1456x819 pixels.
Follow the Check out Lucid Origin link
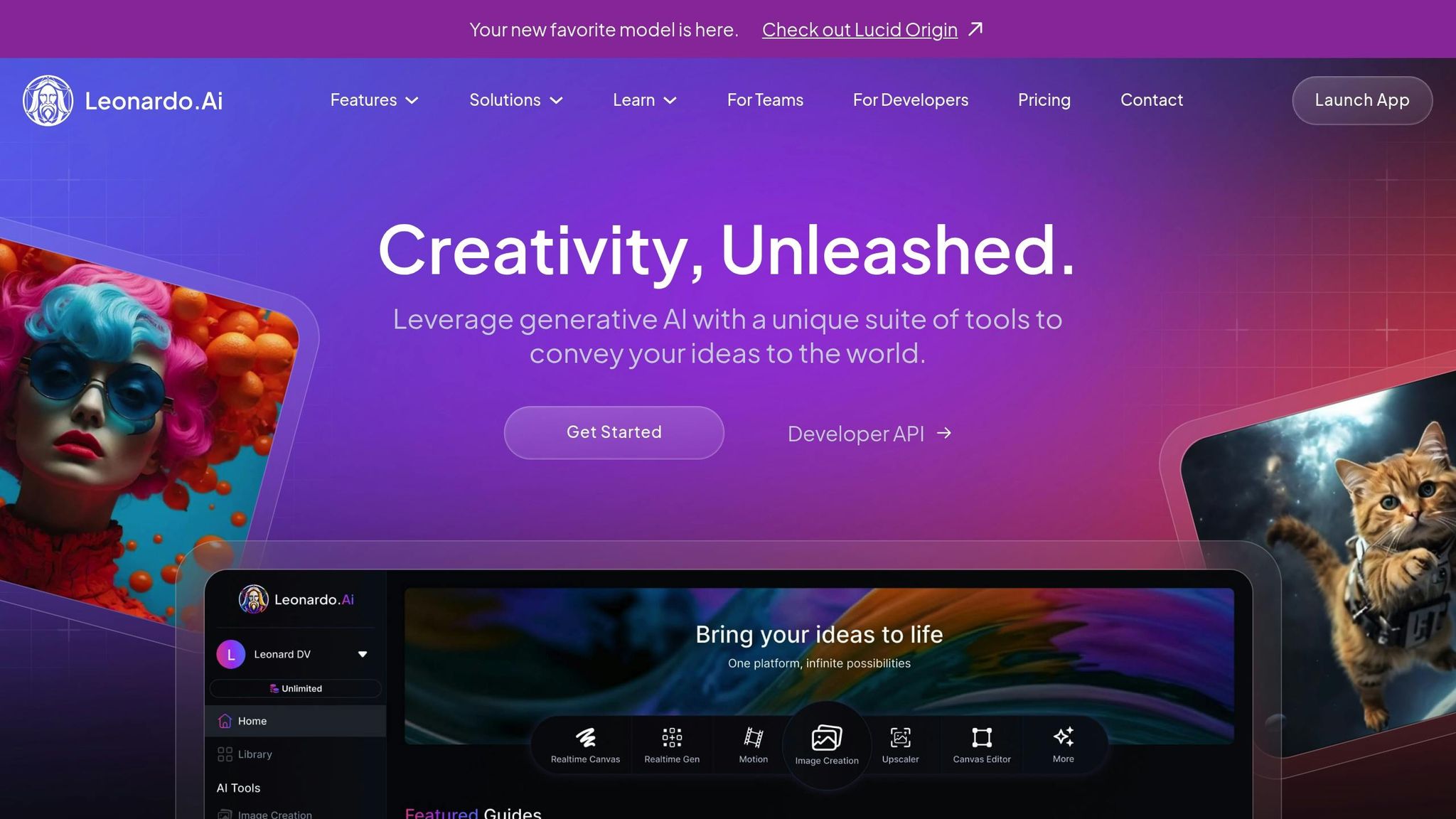pyautogui.click(x=860, y=30)
